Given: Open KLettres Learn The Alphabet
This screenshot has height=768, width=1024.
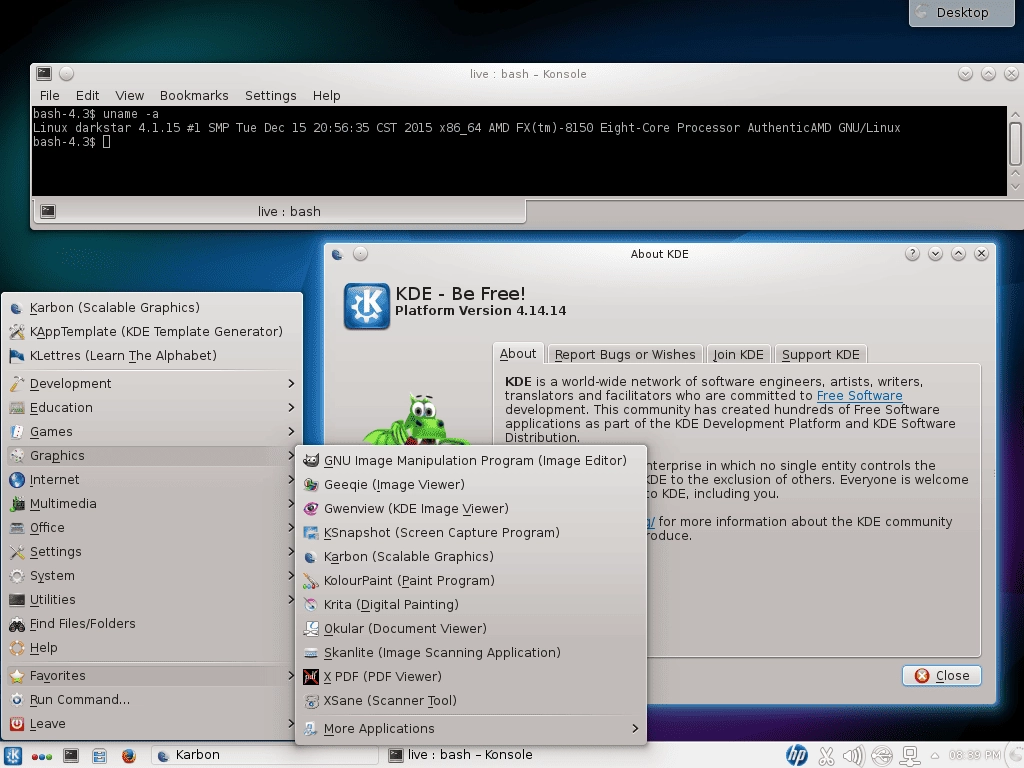Looking at the screenshot, I should coord(152,356).
